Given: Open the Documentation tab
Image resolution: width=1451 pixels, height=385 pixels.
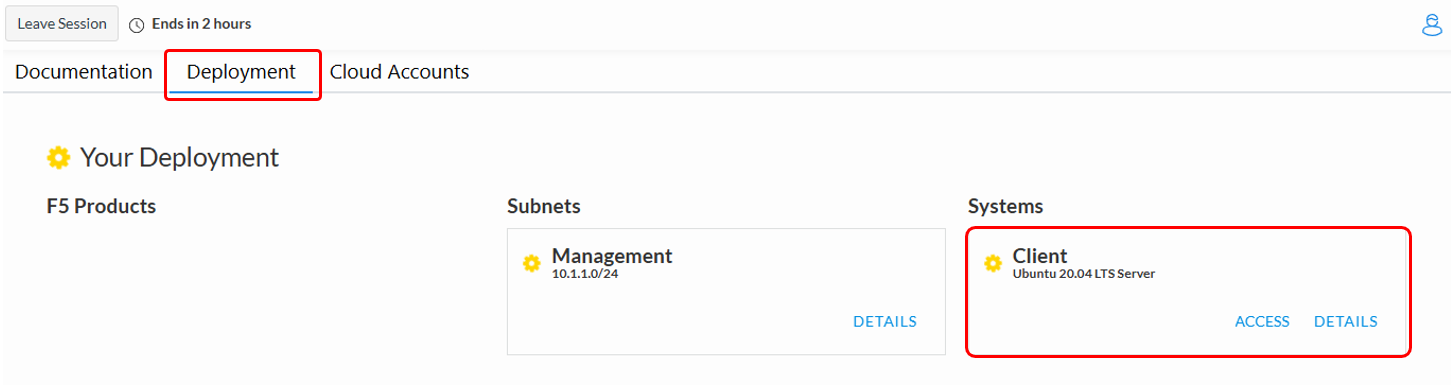Looking at the screenshot, I should (x=84, y=72).
